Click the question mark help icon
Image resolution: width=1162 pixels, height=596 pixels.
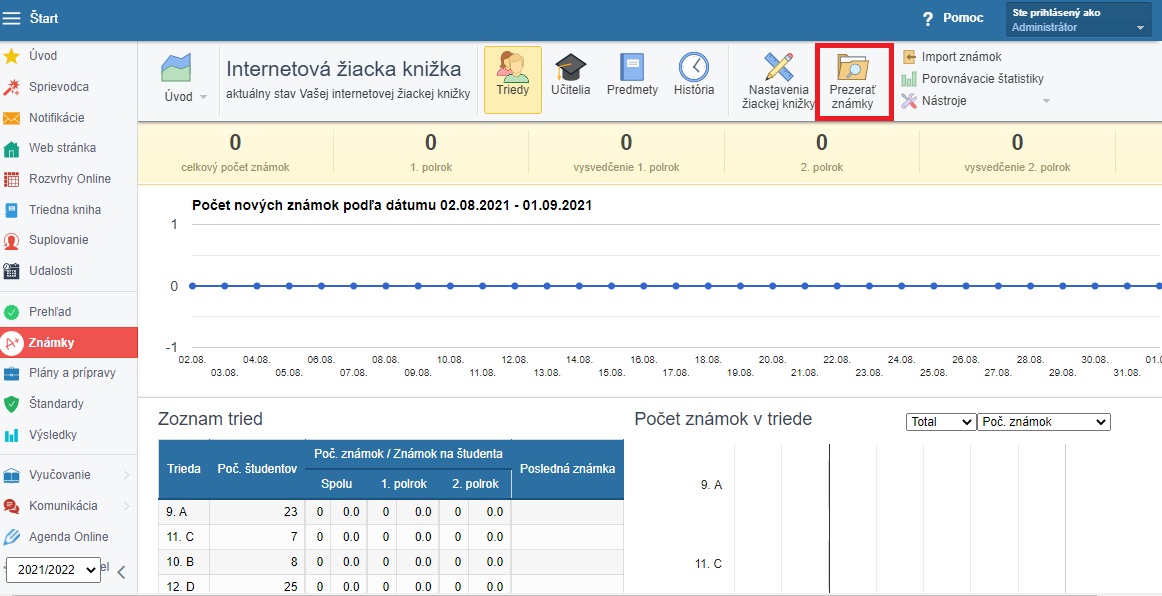pos(927,19)
